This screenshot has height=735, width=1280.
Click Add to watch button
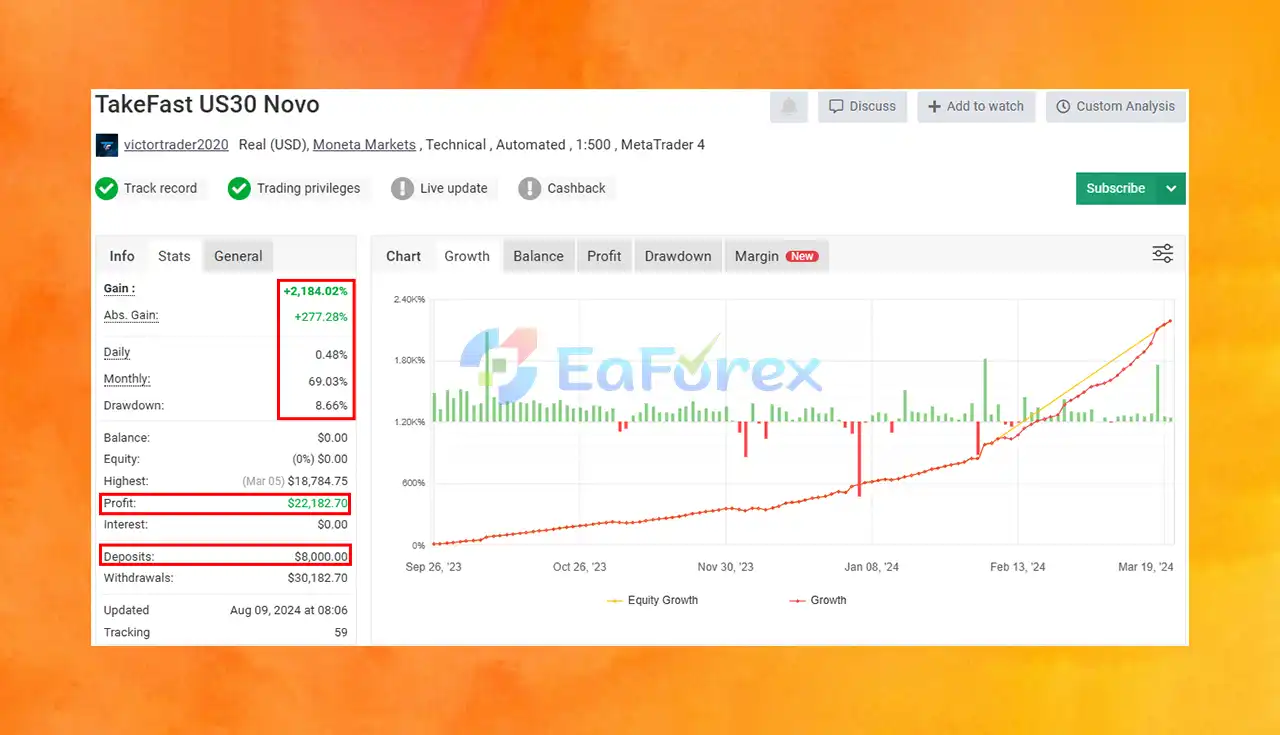click(x=976, y=106)
